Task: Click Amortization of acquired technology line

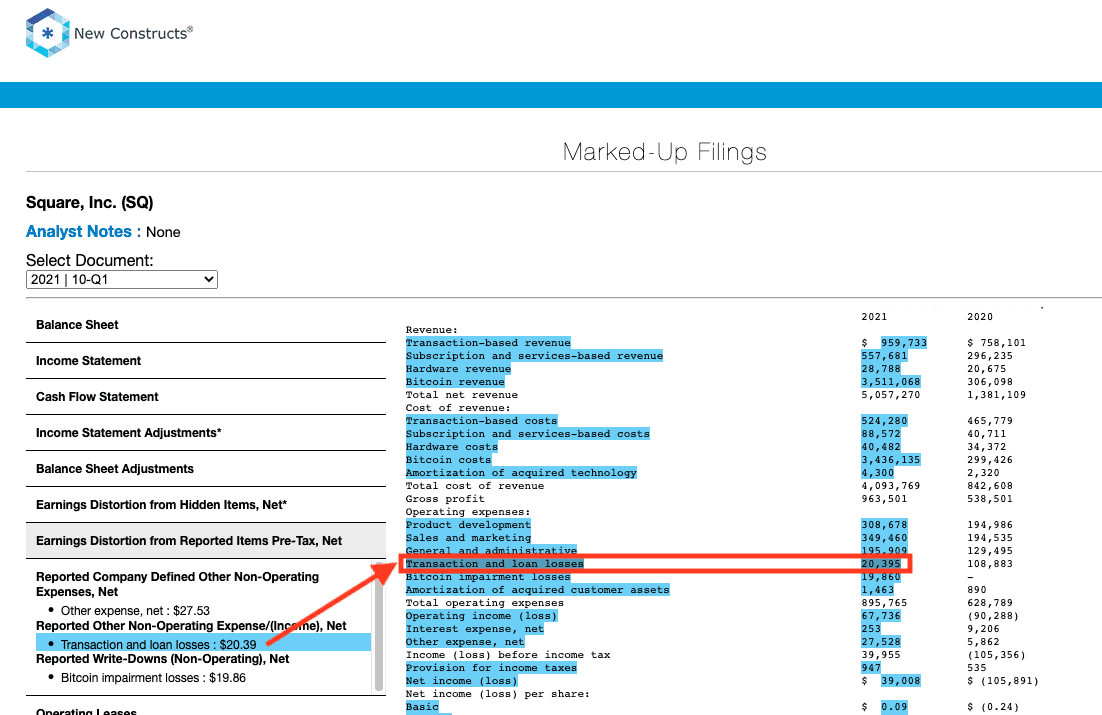Action: click(521, 472)
